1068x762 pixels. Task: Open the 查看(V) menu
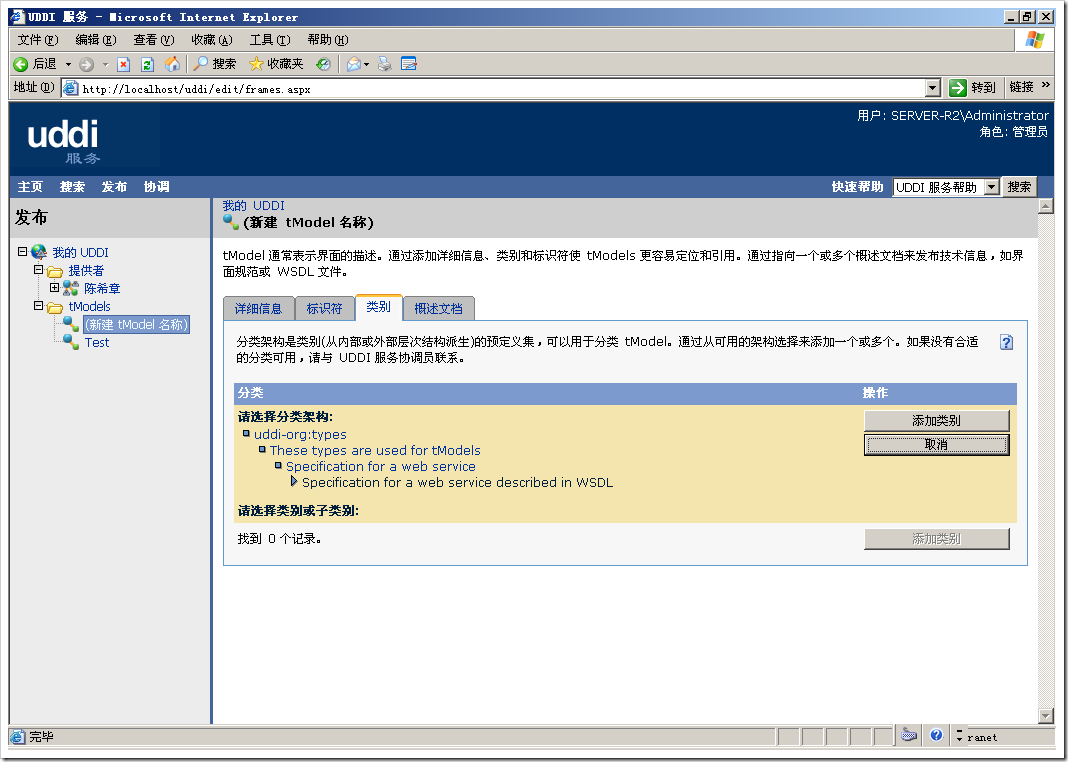click(x=153, y=40)
